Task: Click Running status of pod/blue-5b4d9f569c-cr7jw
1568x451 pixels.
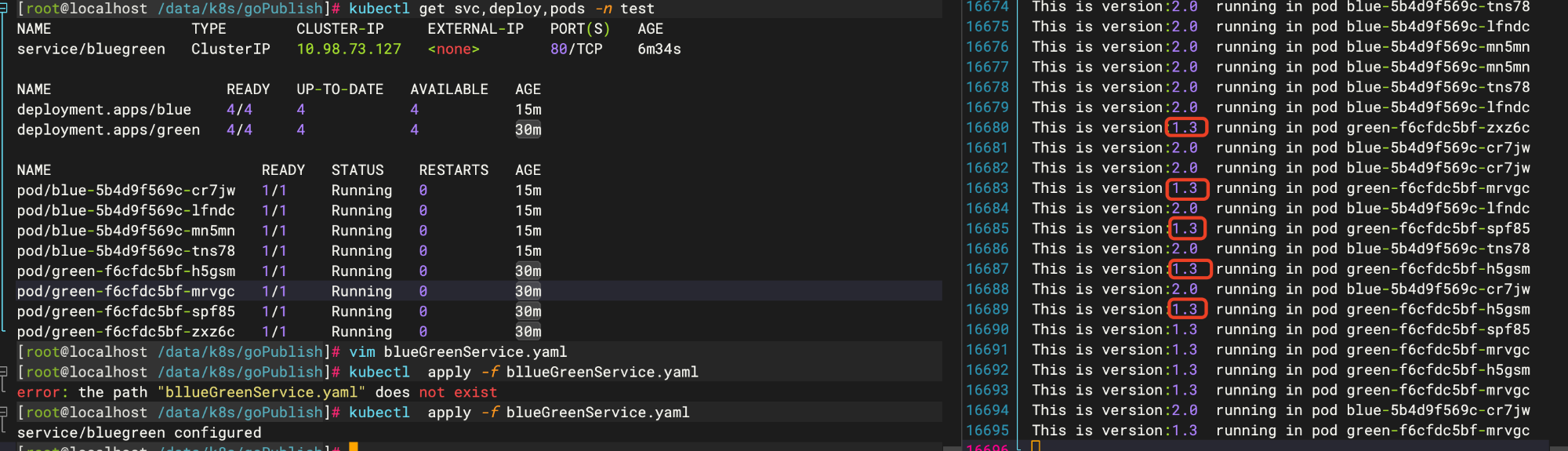Action: pyautogui.click(x=361, y=191)
